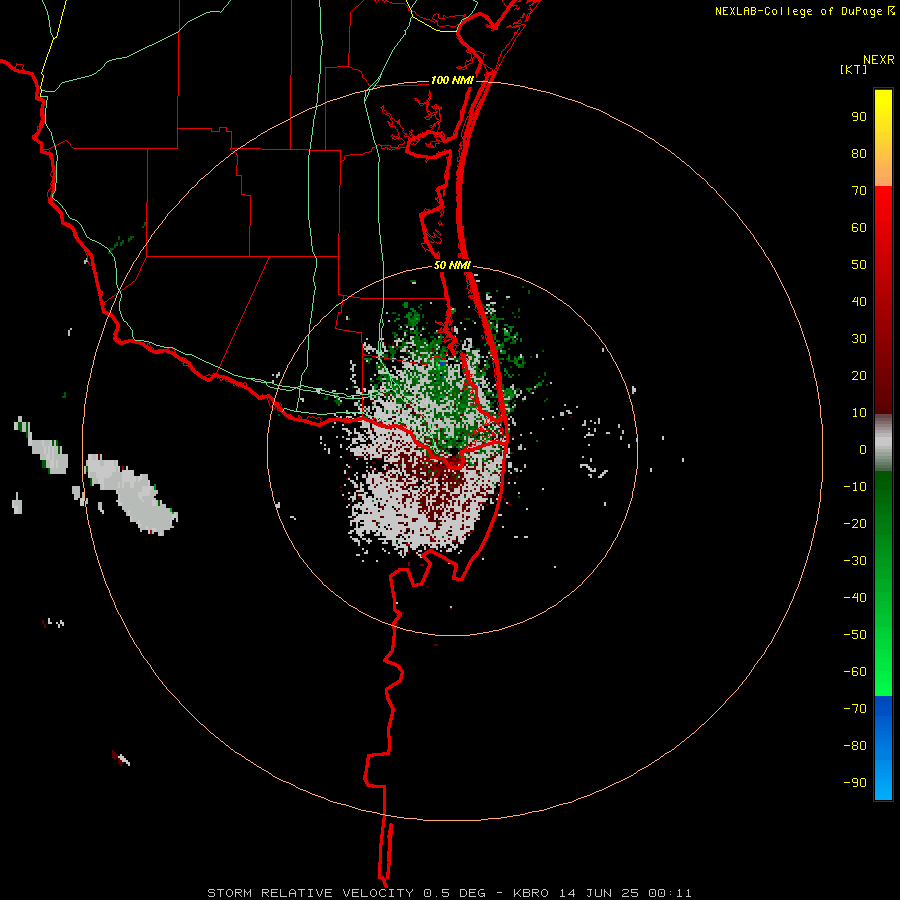Click the 60 value on the velocity scale
This screenshot has height=900, width=900.
coord(859,228)
